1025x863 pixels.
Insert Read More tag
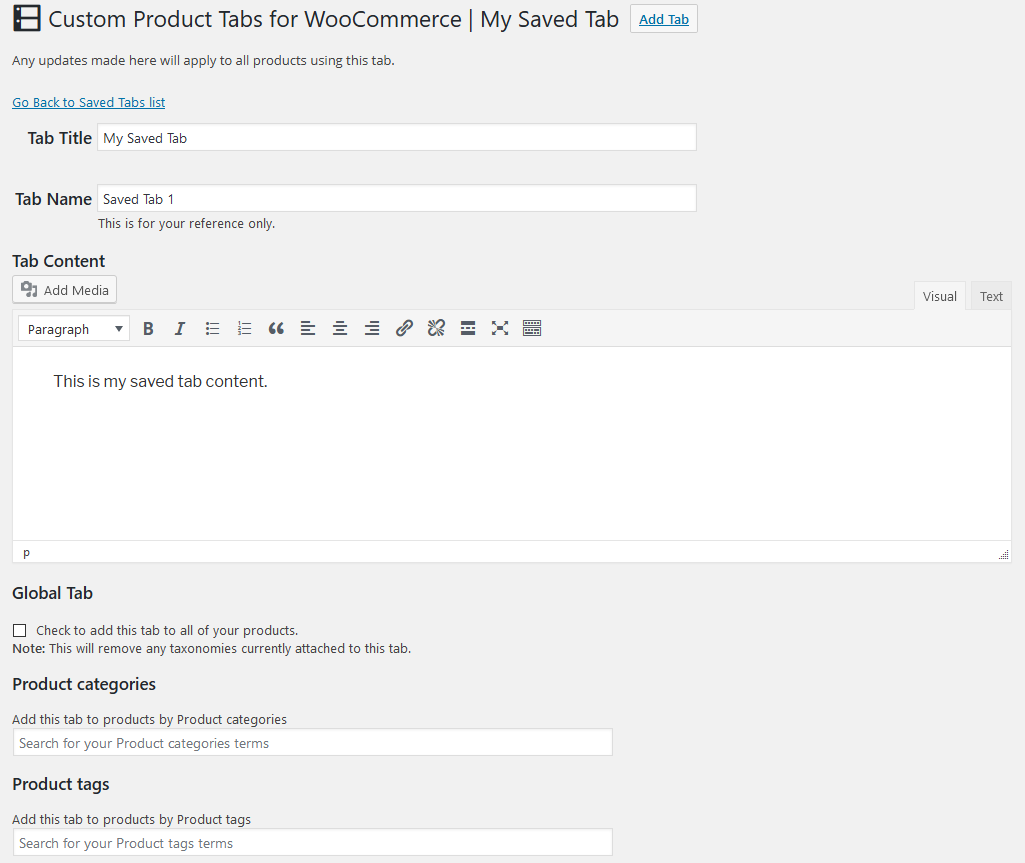[468, 328]
